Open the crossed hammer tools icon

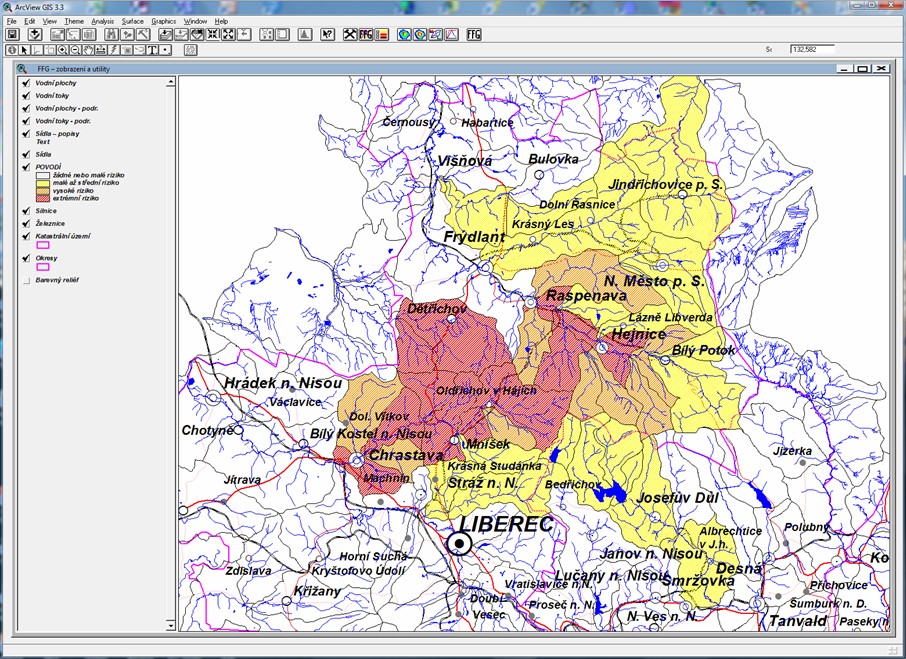point(350,35)
